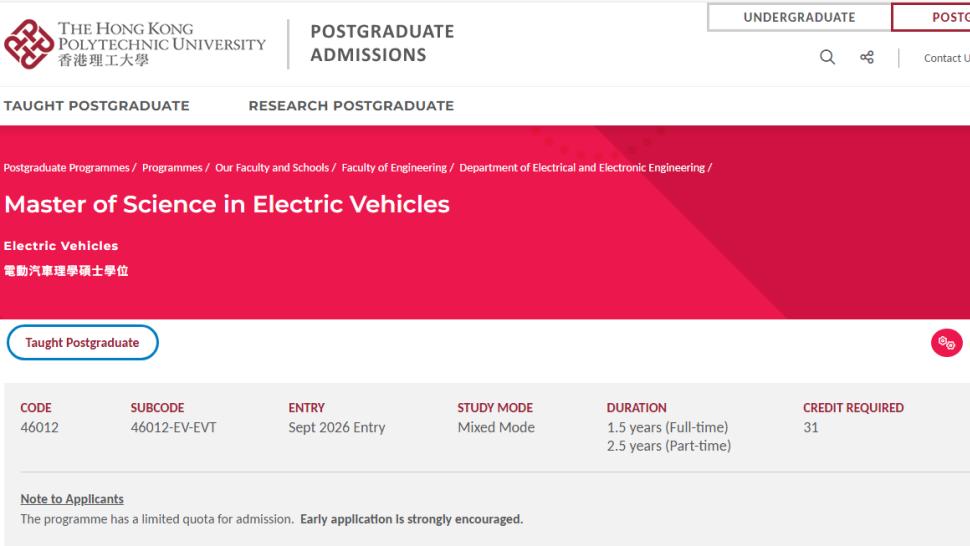The image size is (970, 546).
Task: Open the Taught Postgraduate menu
Action: pos(97,106)
